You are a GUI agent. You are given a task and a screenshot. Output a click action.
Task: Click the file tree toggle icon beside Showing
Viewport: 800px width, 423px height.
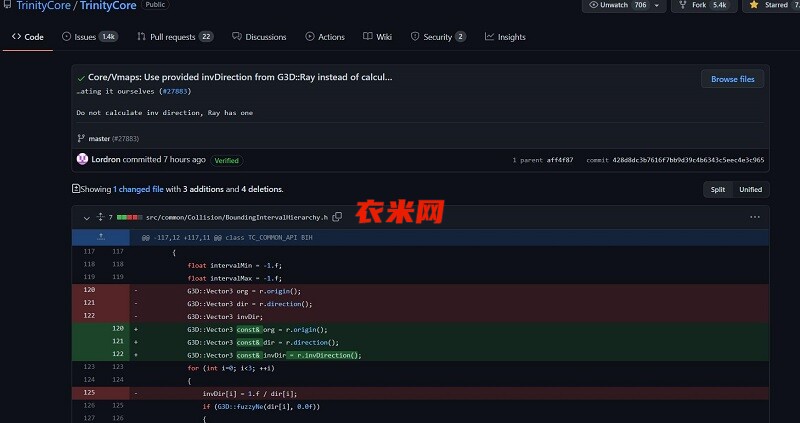tap(76, 189)
